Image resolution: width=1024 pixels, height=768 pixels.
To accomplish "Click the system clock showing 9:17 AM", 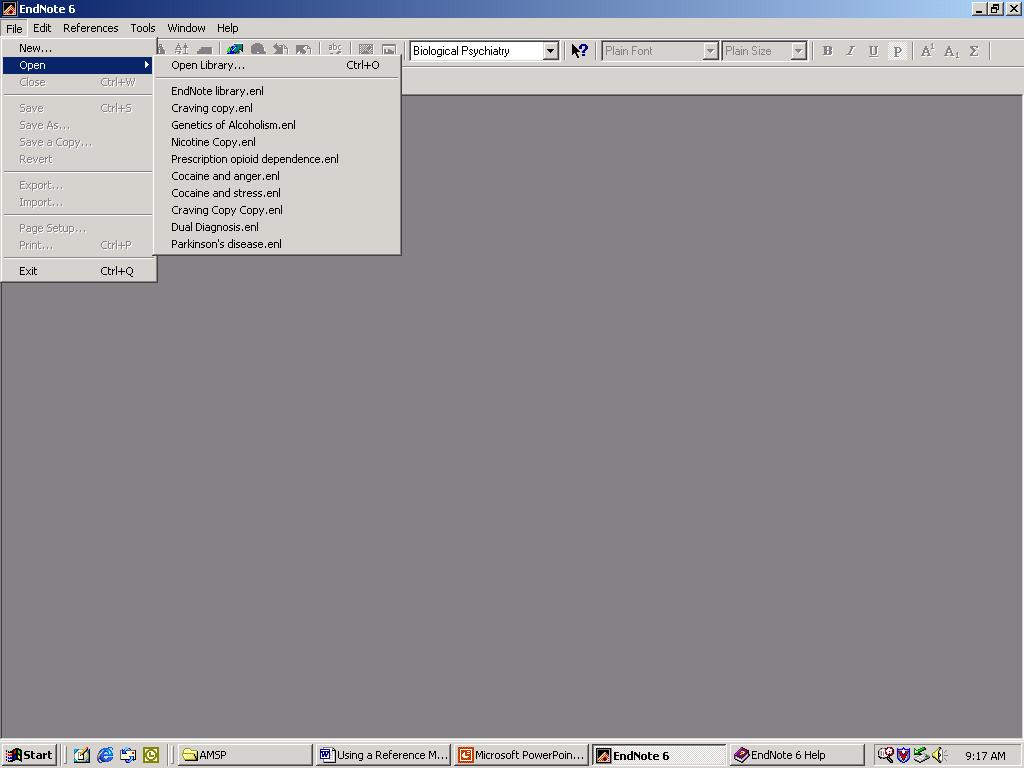I will [985, 756].
